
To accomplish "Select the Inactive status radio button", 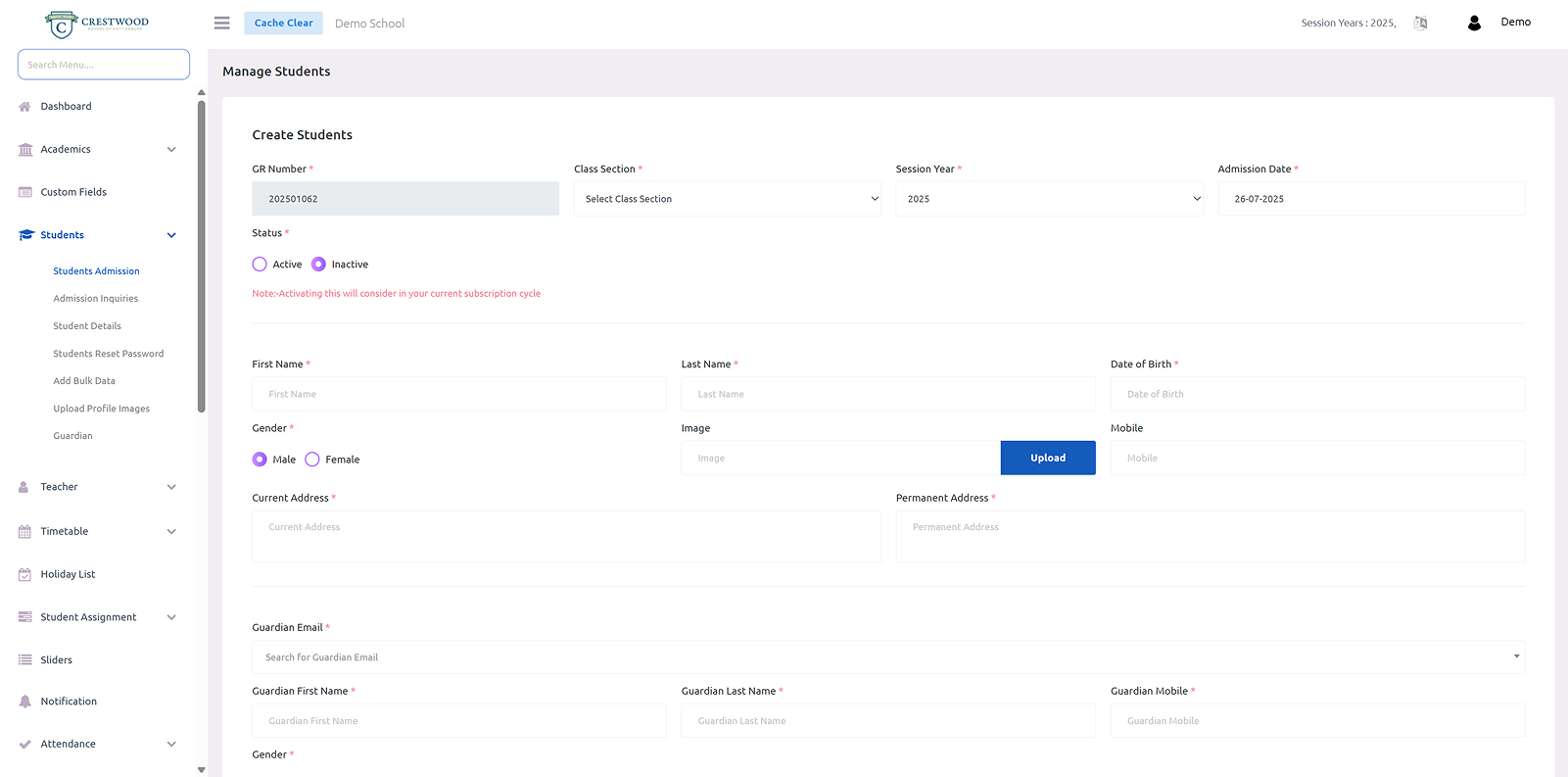I will (x=318, y=265).
